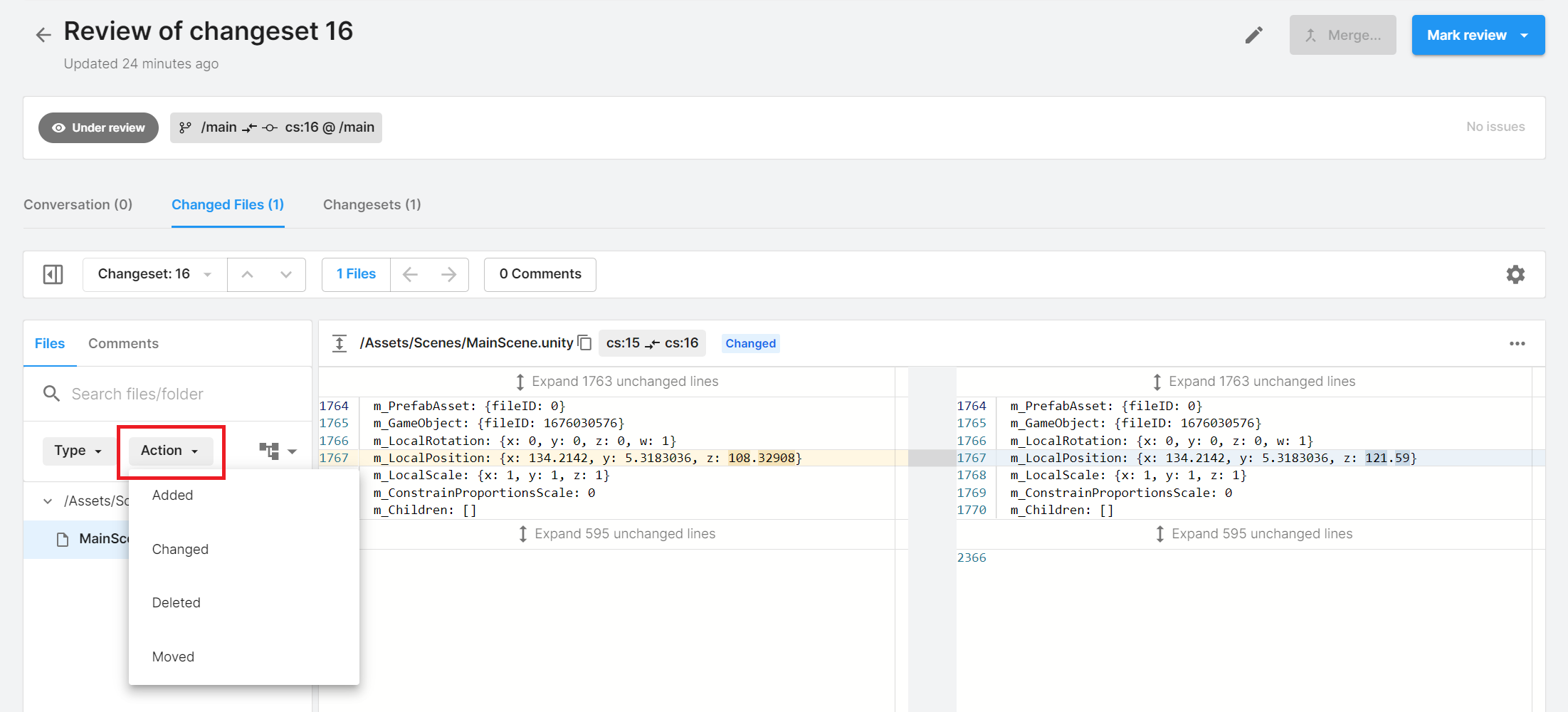Switch to the Changesets (1) tab
Screen dimensions: 1568x712
click(372, 204)
